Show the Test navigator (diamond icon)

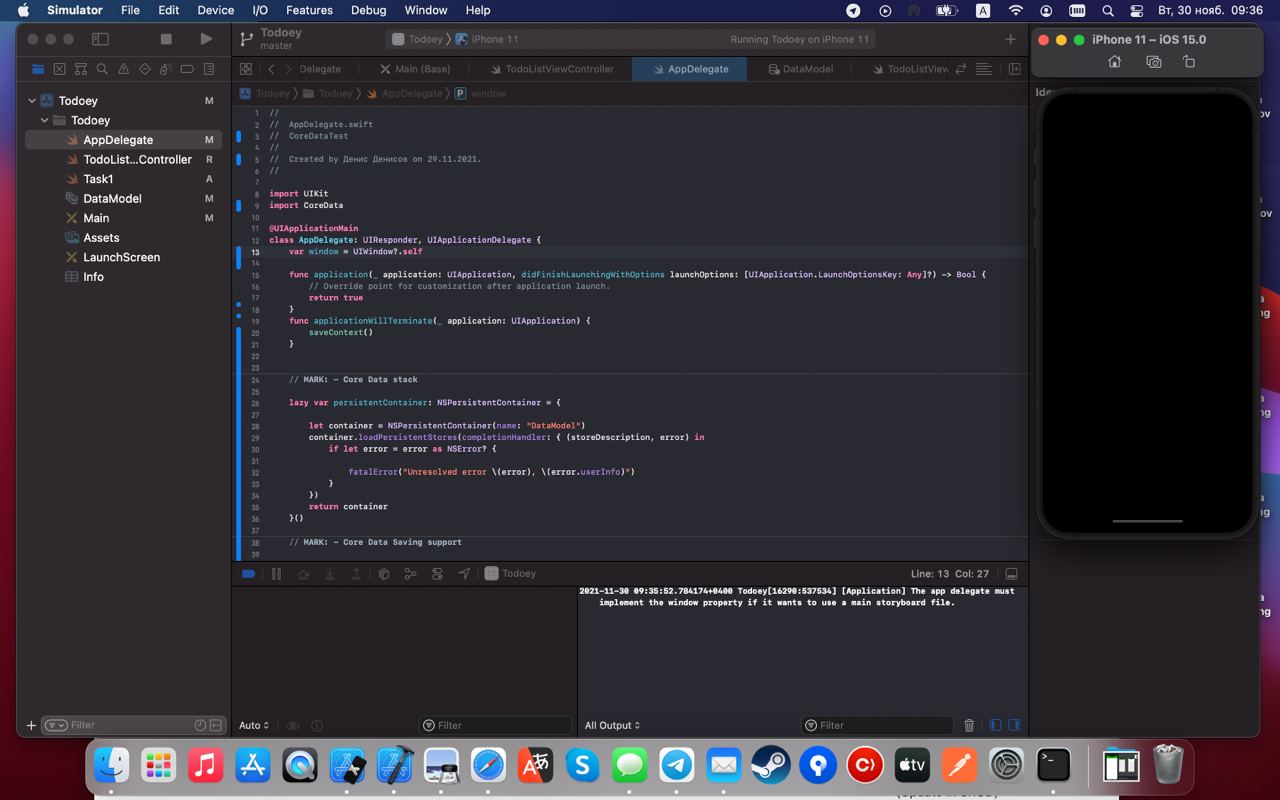145,69
